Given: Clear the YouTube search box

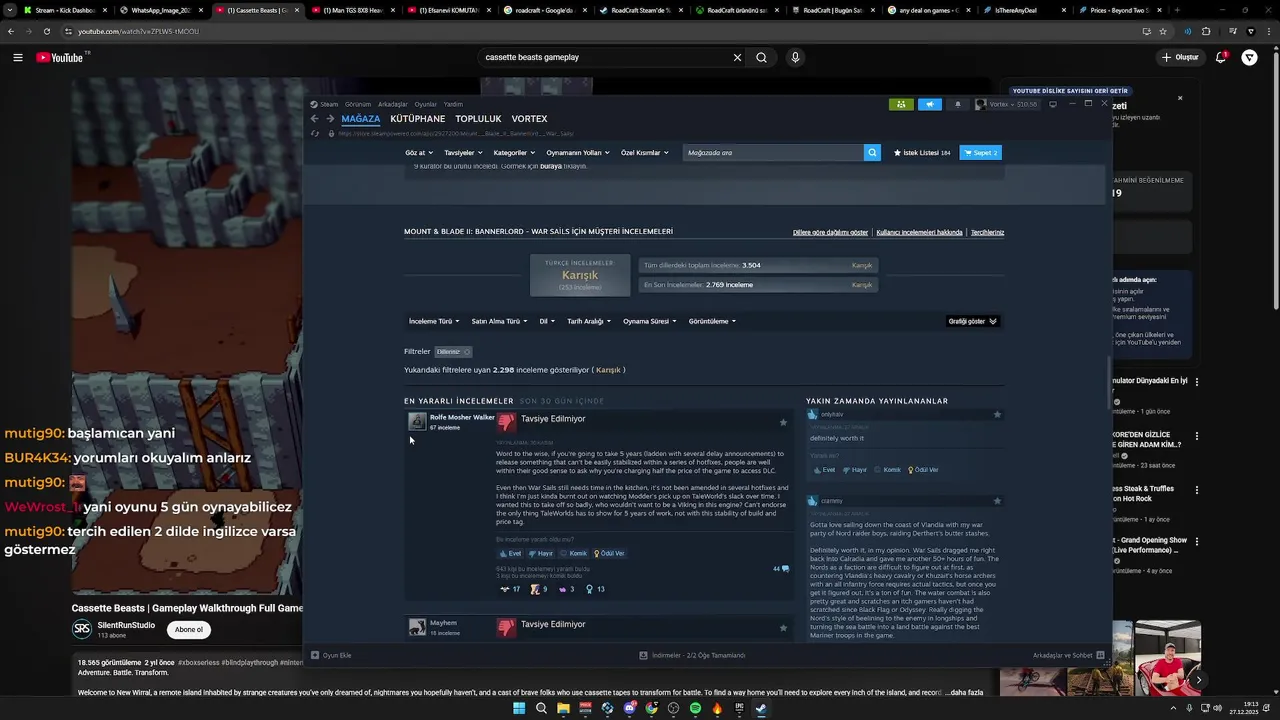Looking at the screenshot, I should (x=737, y=57).
